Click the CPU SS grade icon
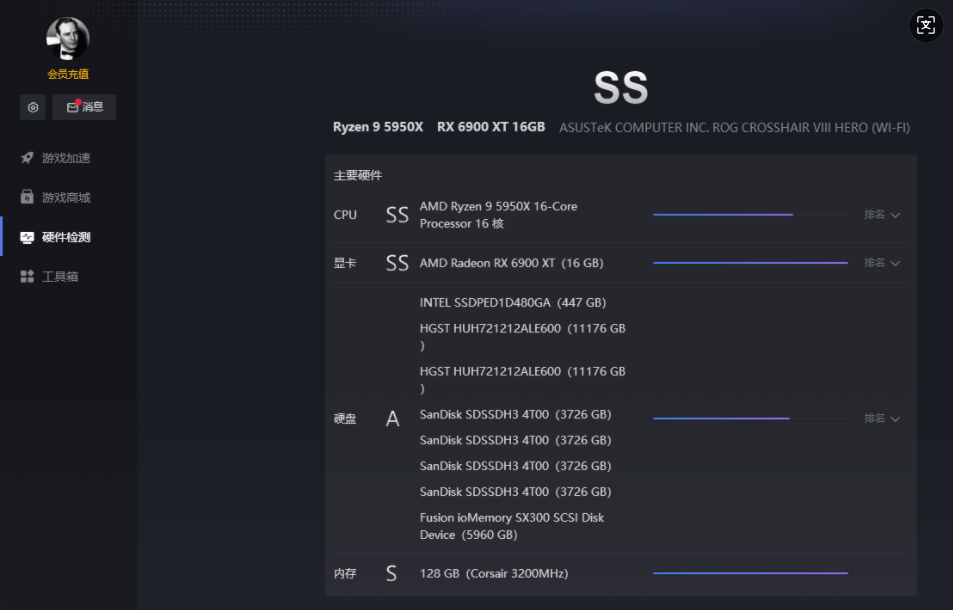Image resolution: width=953 pixels, height=610 pixels. 397,215
